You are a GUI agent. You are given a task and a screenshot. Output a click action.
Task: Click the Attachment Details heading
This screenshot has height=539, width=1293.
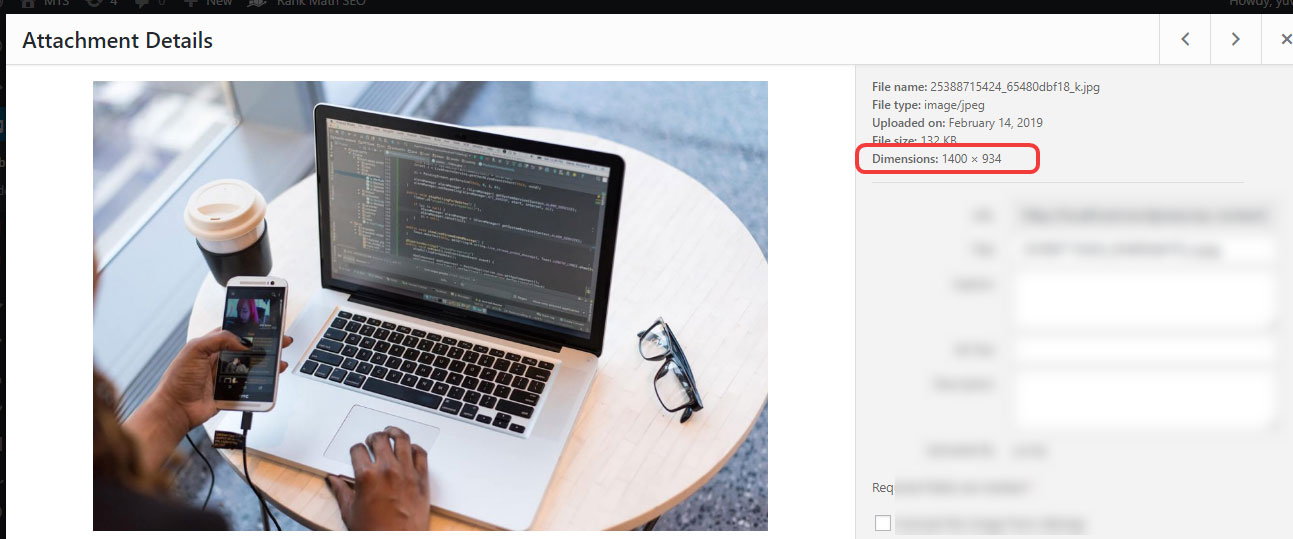tap(117, 41)
